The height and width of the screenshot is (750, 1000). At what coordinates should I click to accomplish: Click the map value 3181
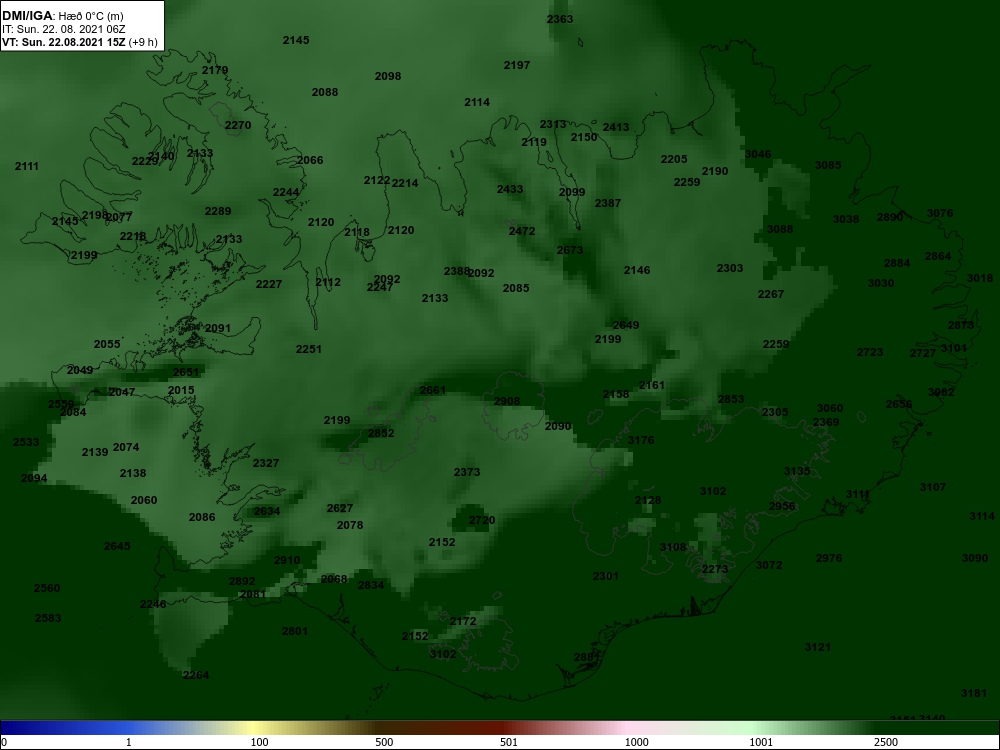(x=974, y=693)
